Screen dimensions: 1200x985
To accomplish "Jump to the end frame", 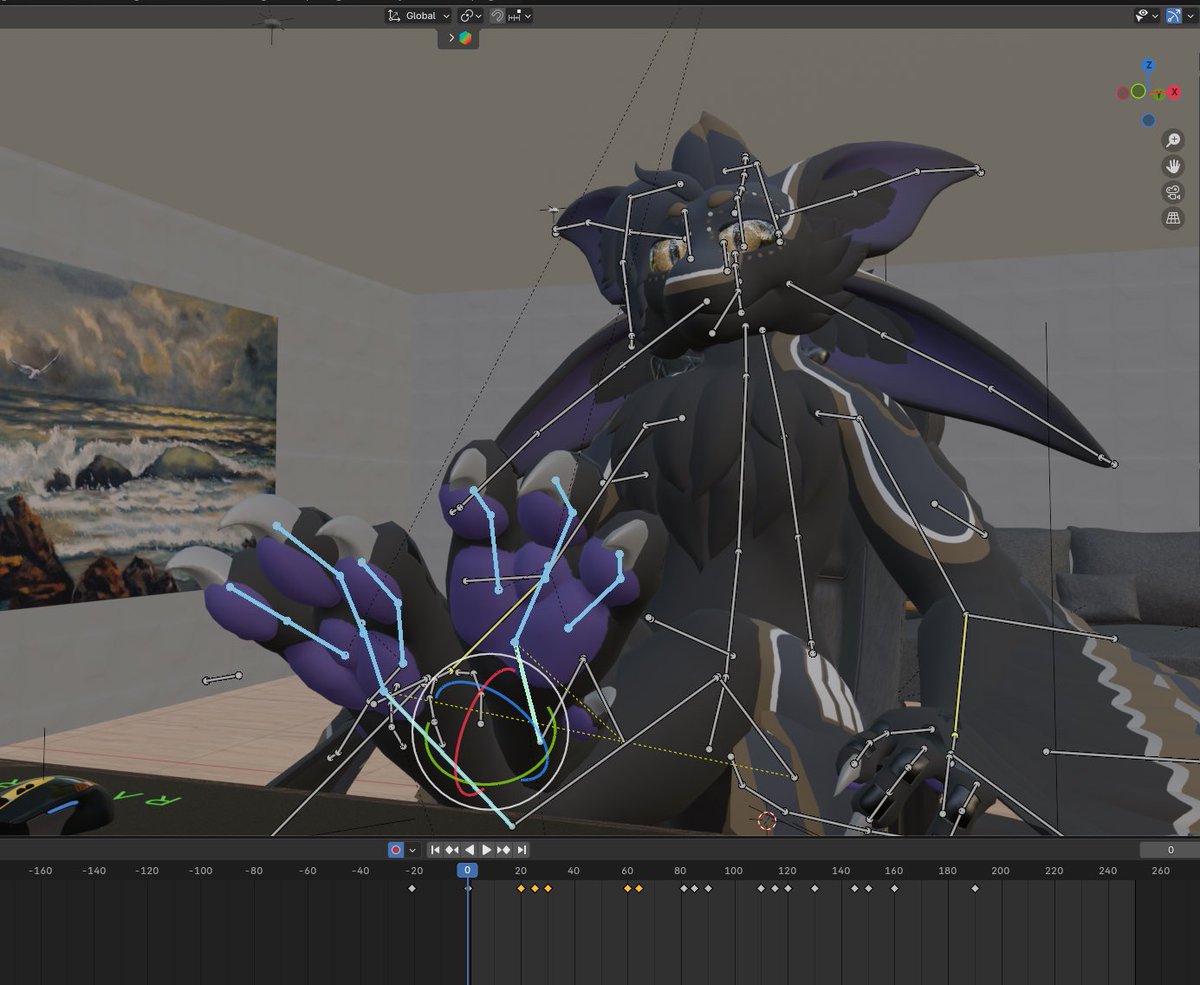I will (x=521, y=850).
